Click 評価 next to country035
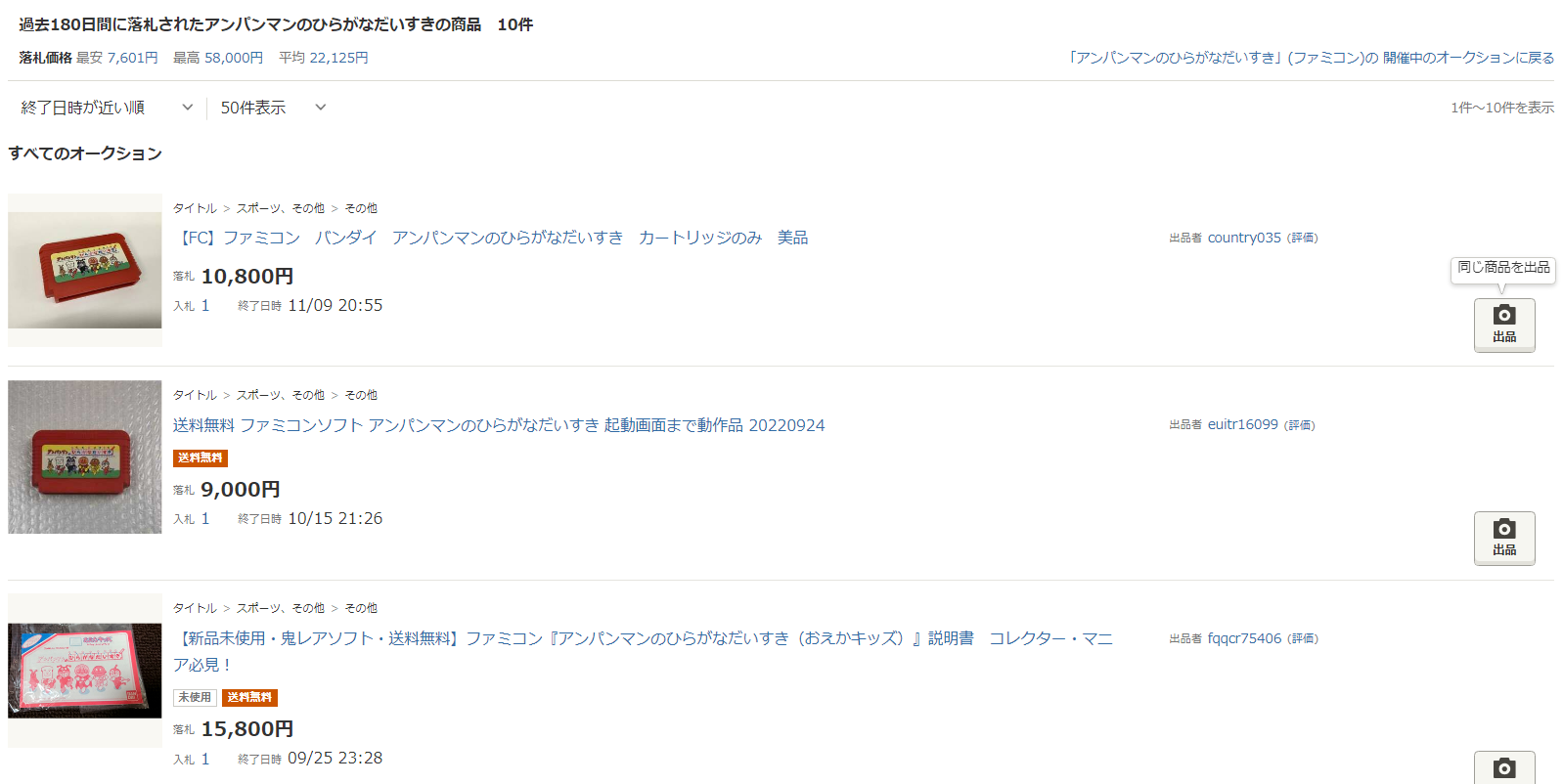This screenshot has width=1563, height=784. [1303, 238]
